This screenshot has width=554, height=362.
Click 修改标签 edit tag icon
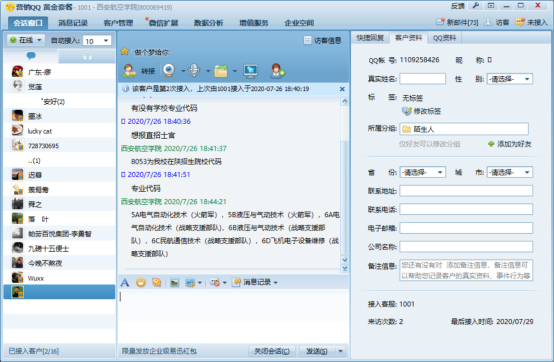point(421,111)
